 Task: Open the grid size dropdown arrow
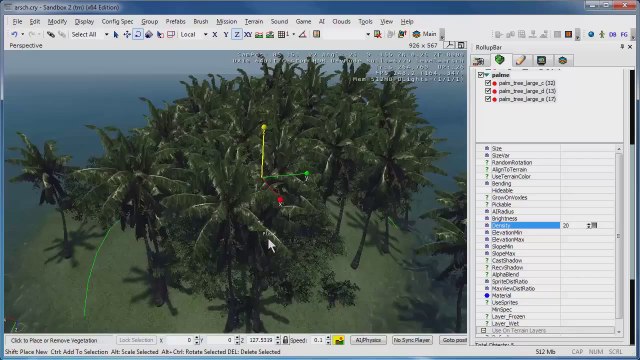(x=293, y=35)
